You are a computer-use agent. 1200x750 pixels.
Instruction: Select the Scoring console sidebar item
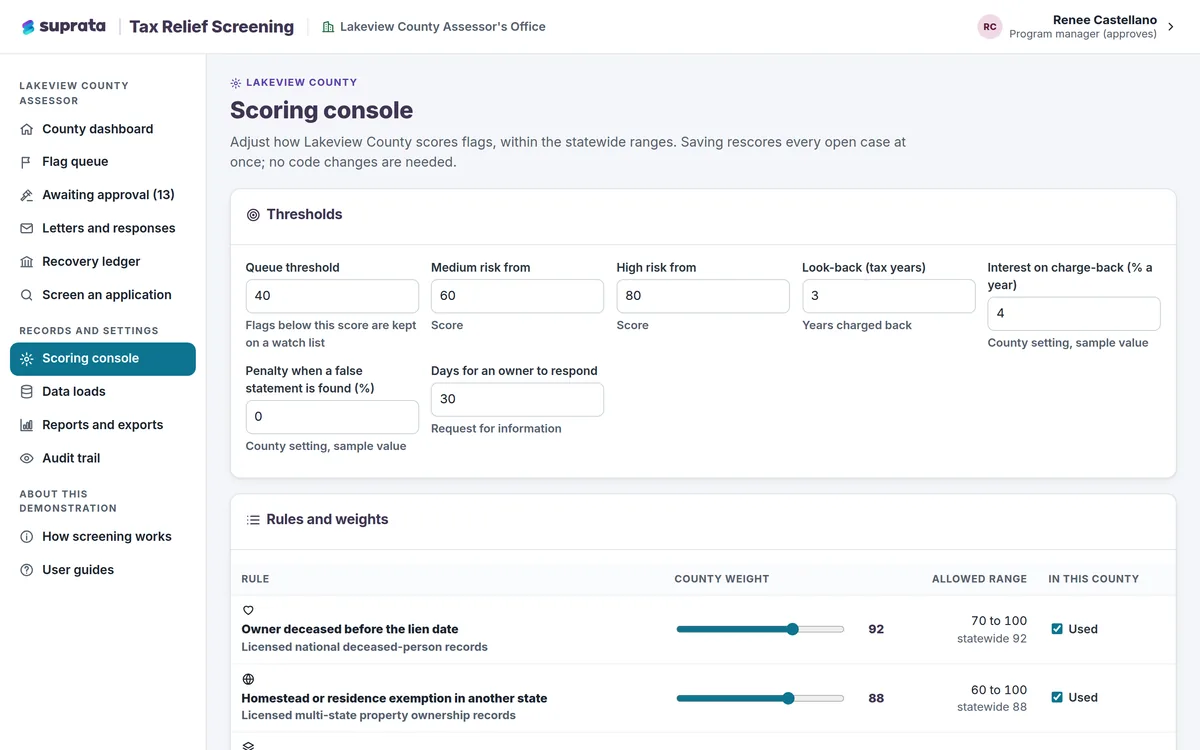click(x=103, y=359)
